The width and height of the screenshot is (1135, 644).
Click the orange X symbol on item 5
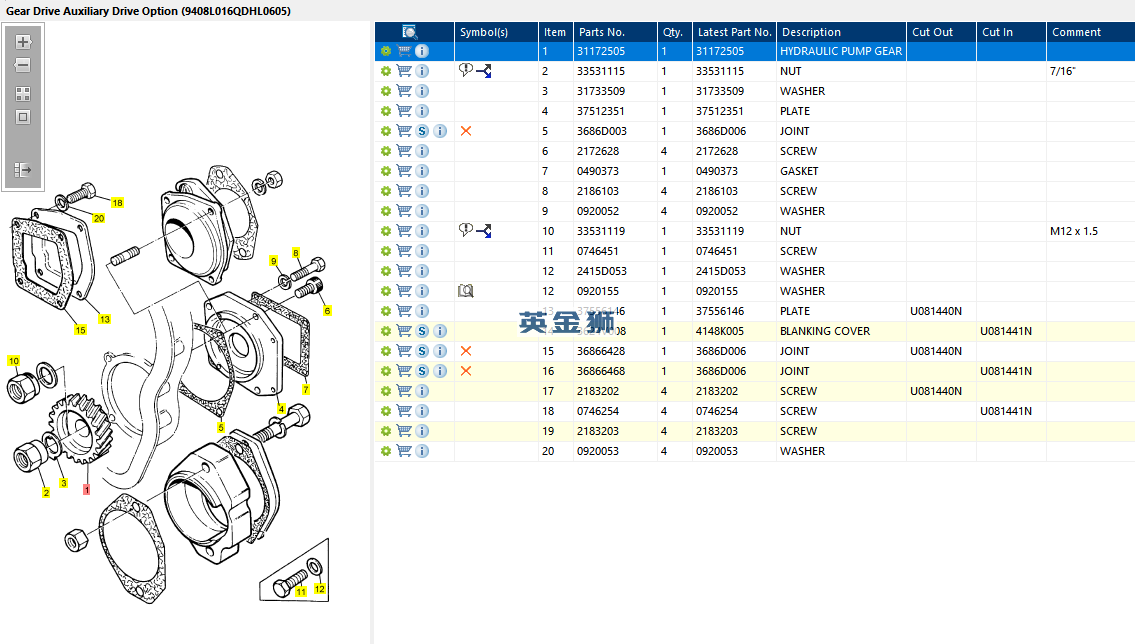[x=465, y=131]
